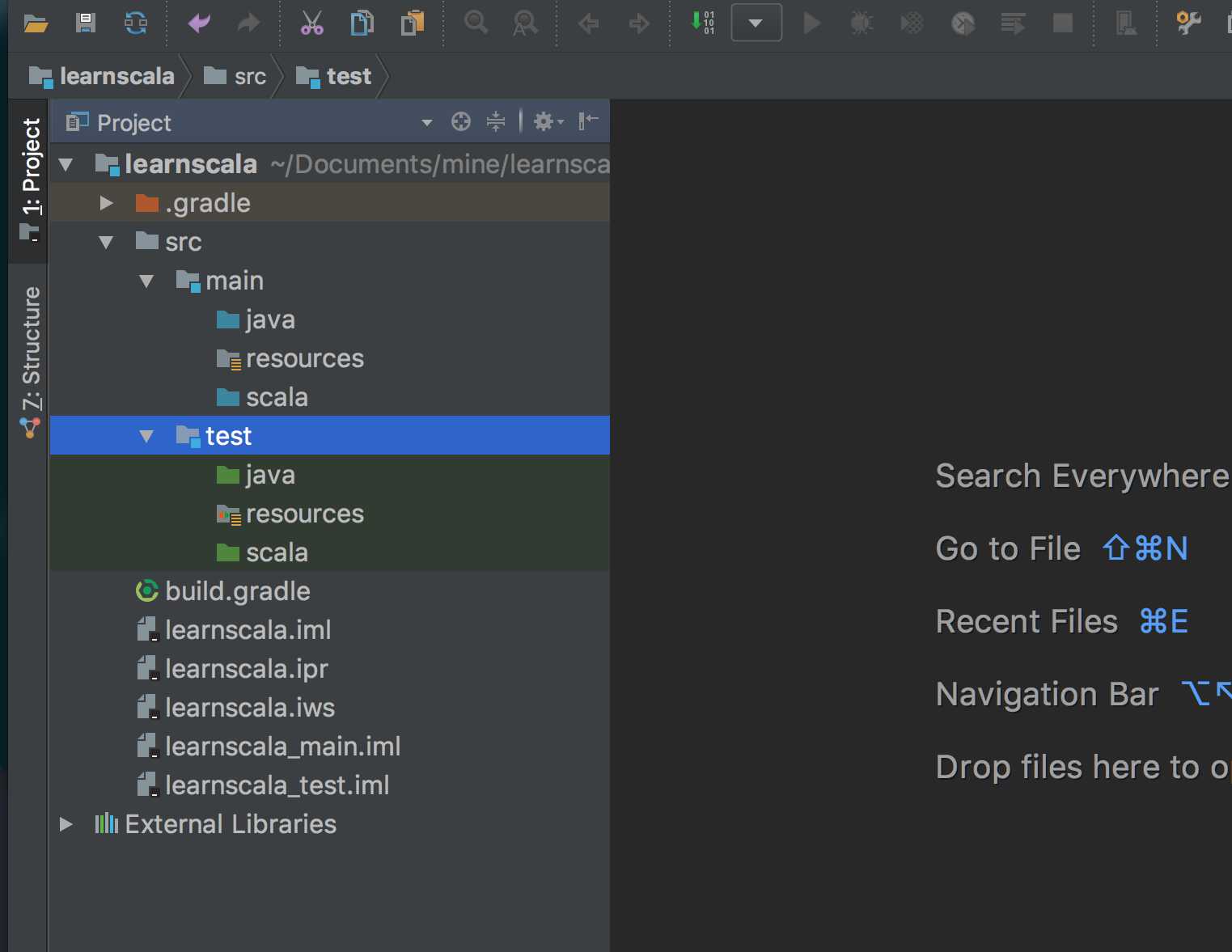Screen dimensions: 1232x952
Task: Select the External Libraries row
Action: [330, 824]
